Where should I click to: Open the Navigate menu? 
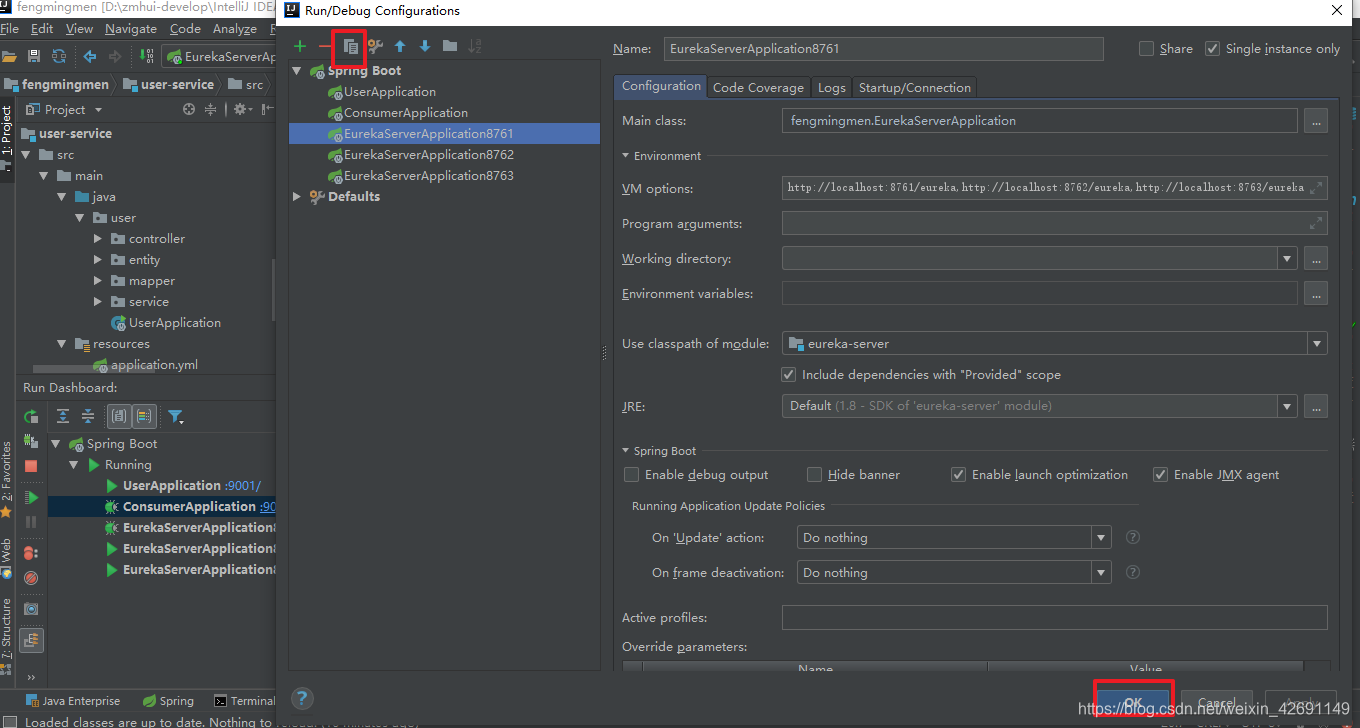point(131,29)
